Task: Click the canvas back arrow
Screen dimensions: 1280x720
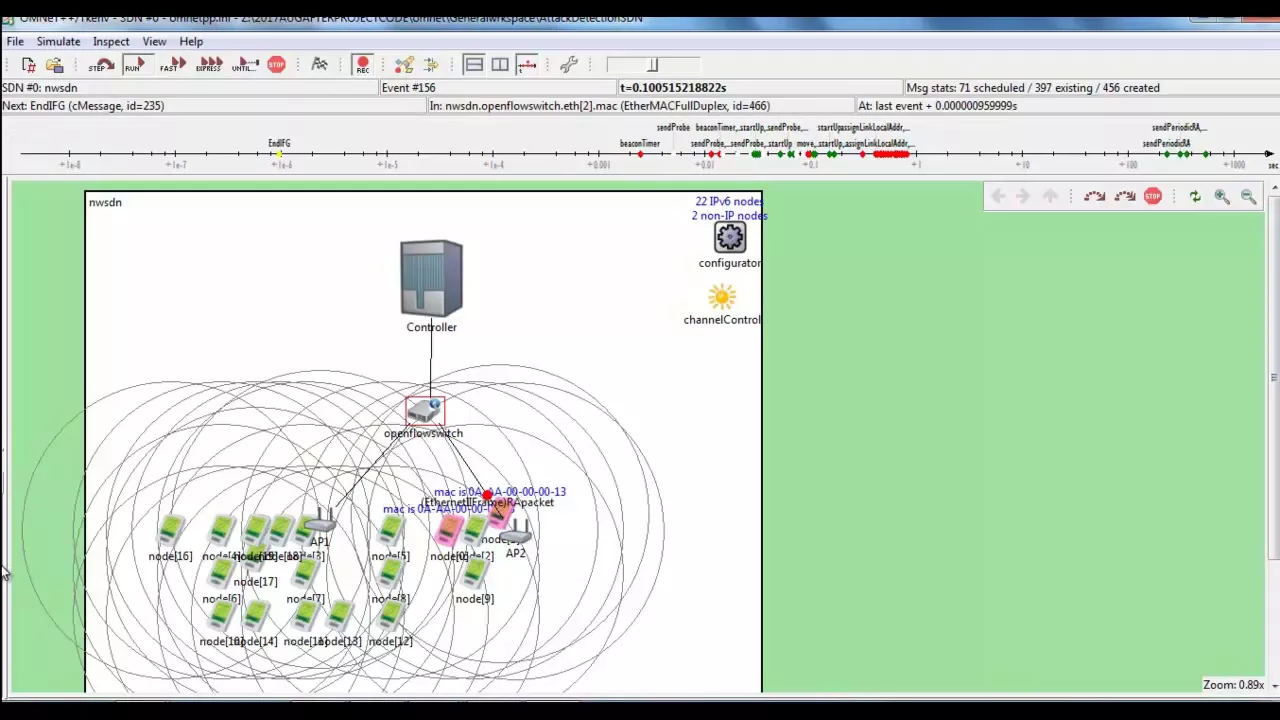Action: (997, 196)
